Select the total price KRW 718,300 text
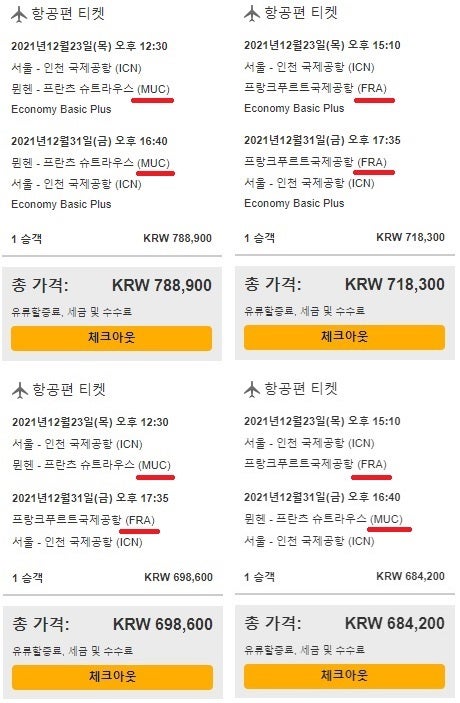 (395, 284)
